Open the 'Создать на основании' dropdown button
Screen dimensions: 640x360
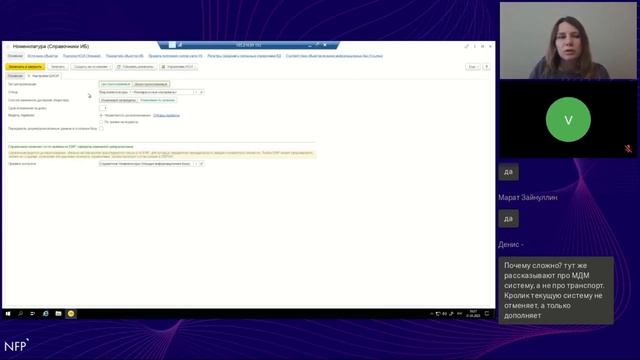coord(91,67)
